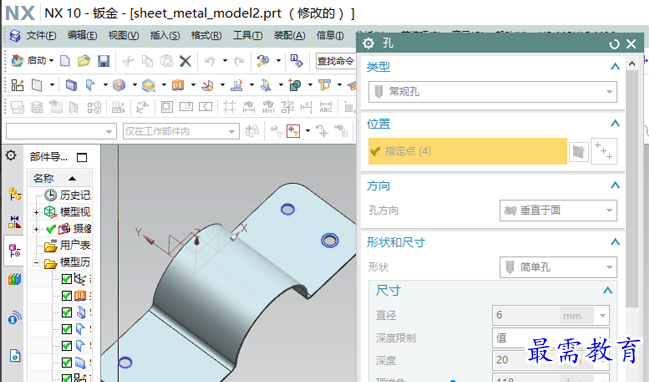This screenshot has width=649, height=382.
Task: Click the 名称 column header to sort
Action: pyautogui.click(x=60, y=178)
